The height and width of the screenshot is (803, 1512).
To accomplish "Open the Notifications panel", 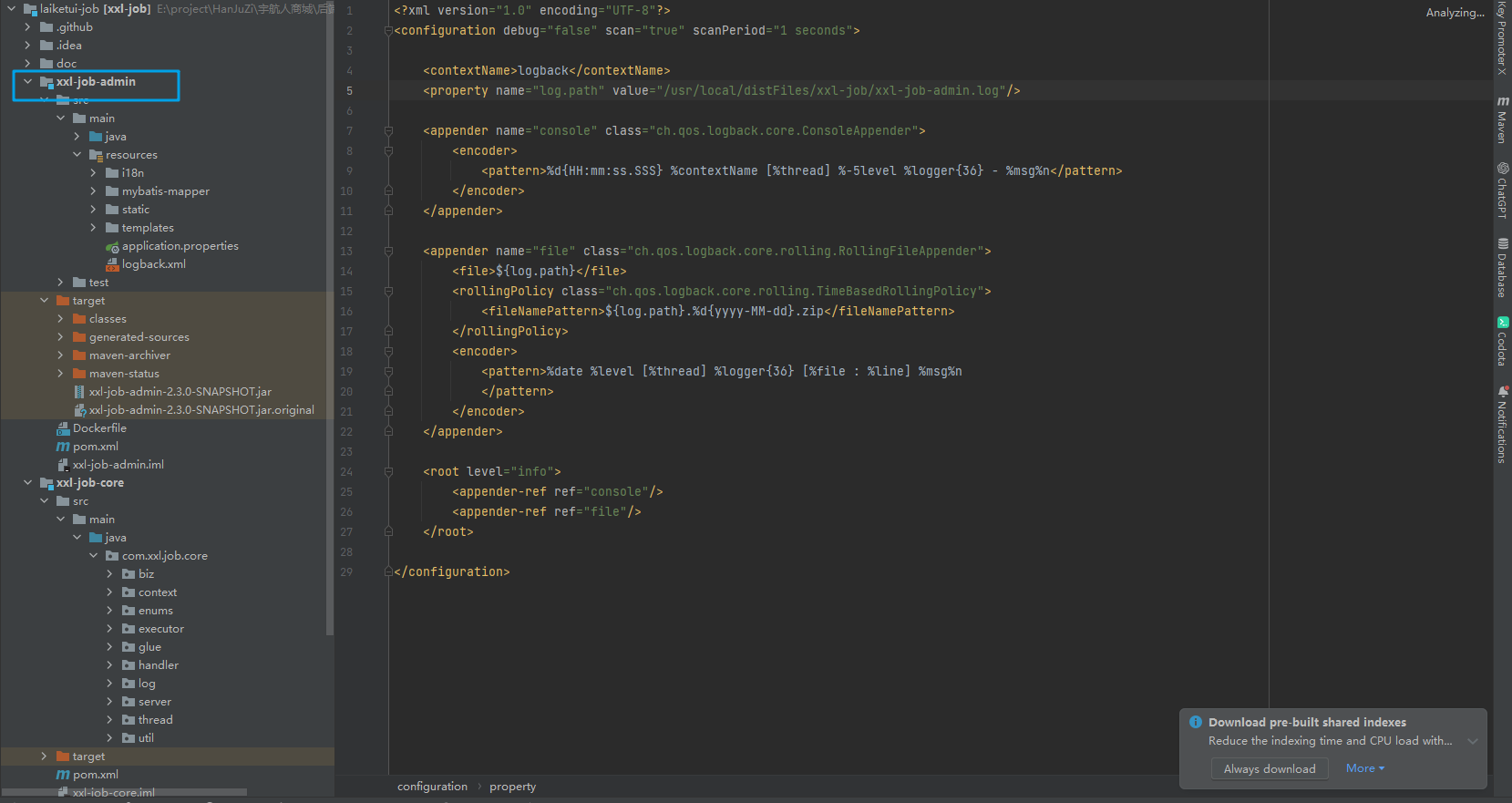I will coord(1502,424).
